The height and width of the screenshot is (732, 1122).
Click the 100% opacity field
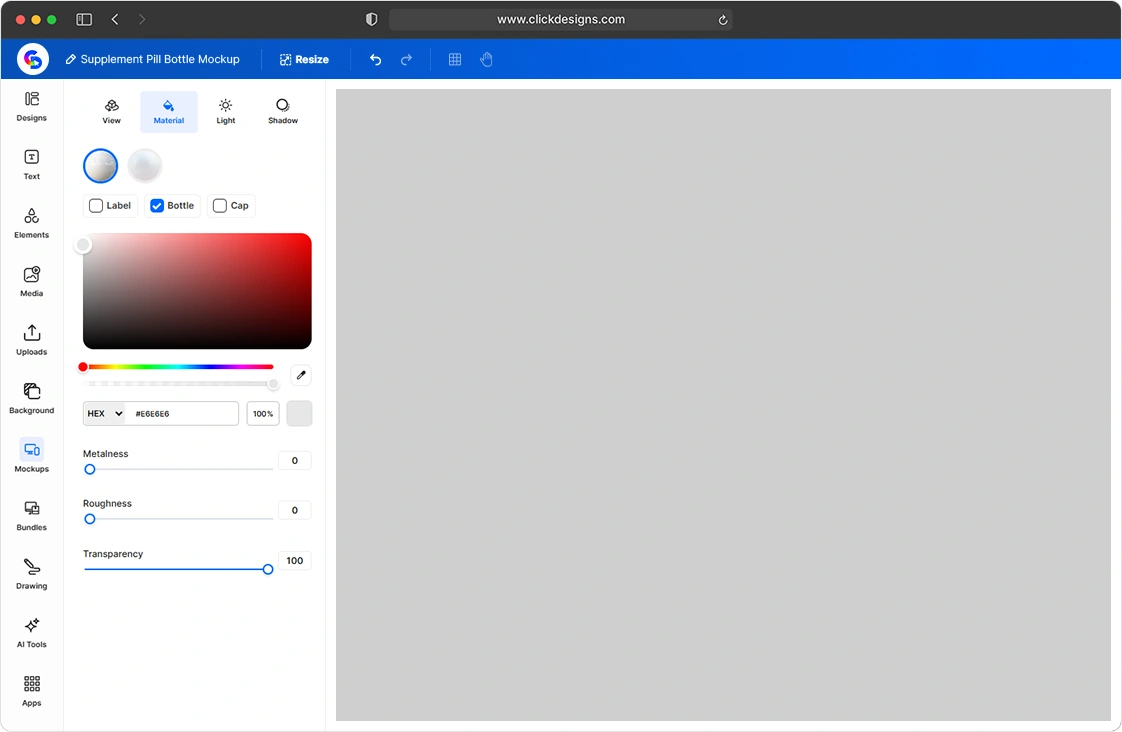pyautogui.click(x=263, y=414)
